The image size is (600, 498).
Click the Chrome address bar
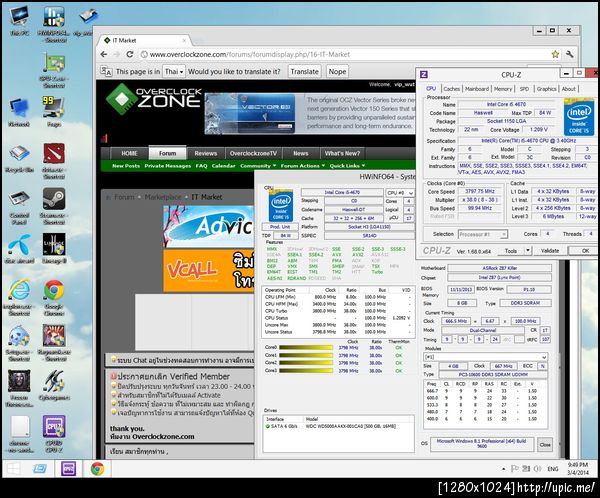(x=344, y=54)
